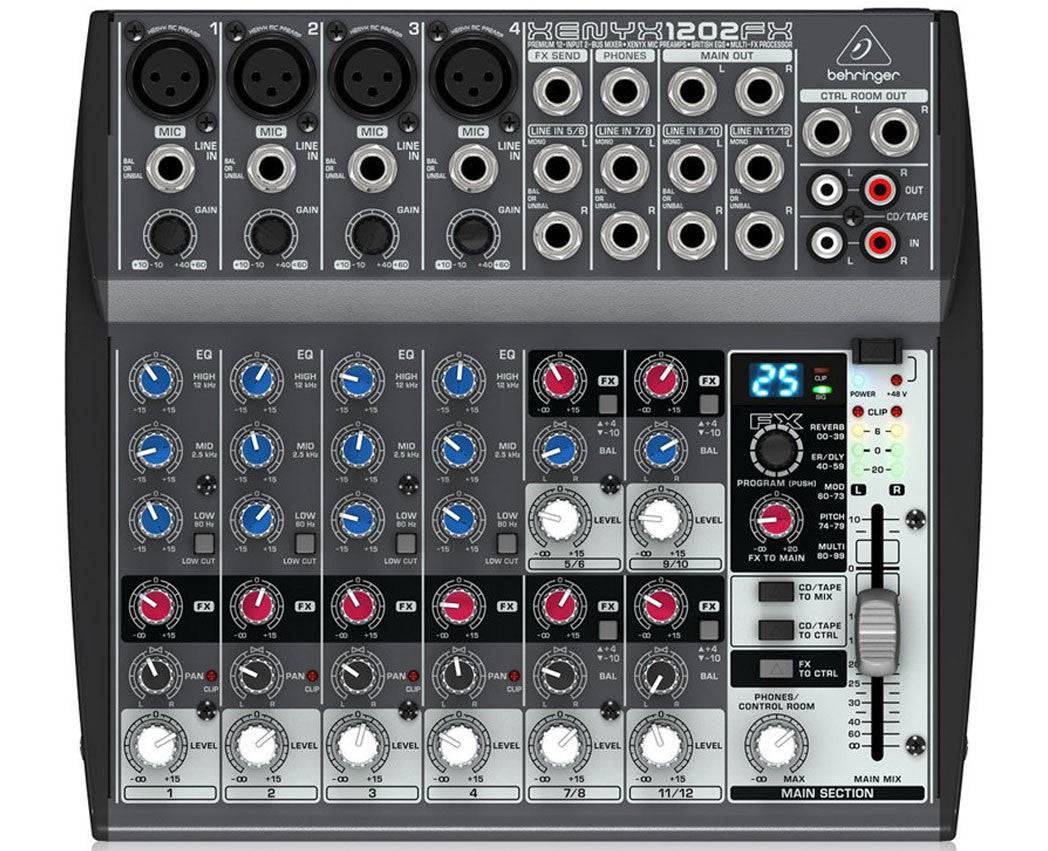1048x851 pixels.
Task: Adjust the PAN knob on channel 3
Action: click(x=356, y=676)
